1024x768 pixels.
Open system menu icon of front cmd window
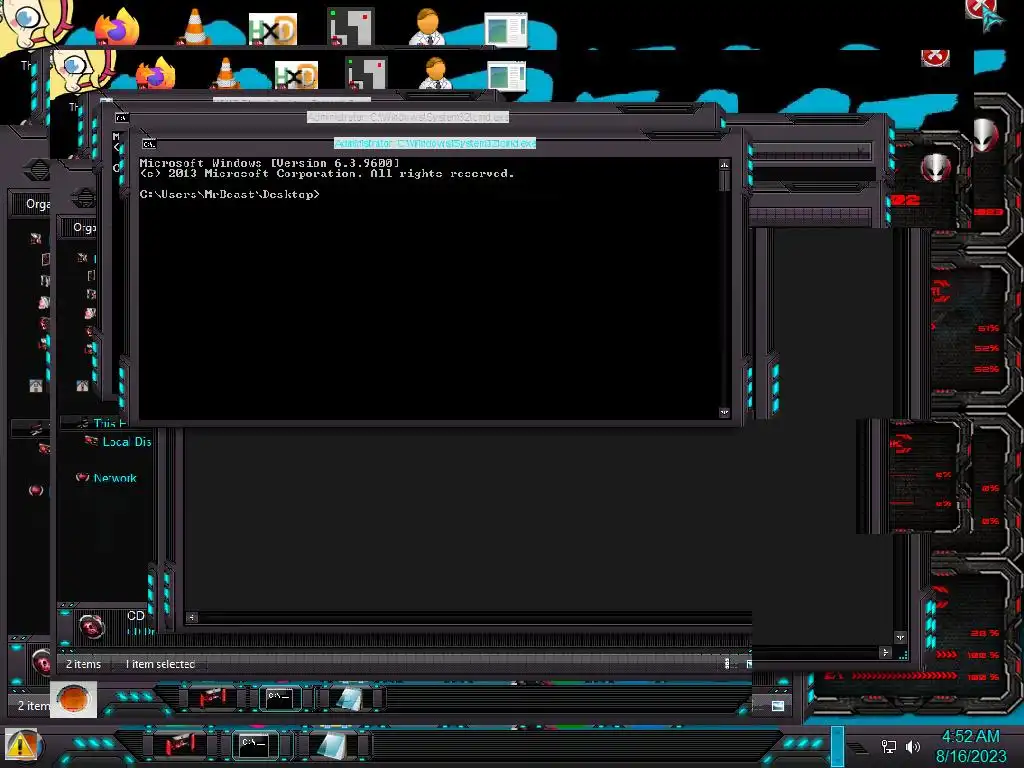point(149,144)
